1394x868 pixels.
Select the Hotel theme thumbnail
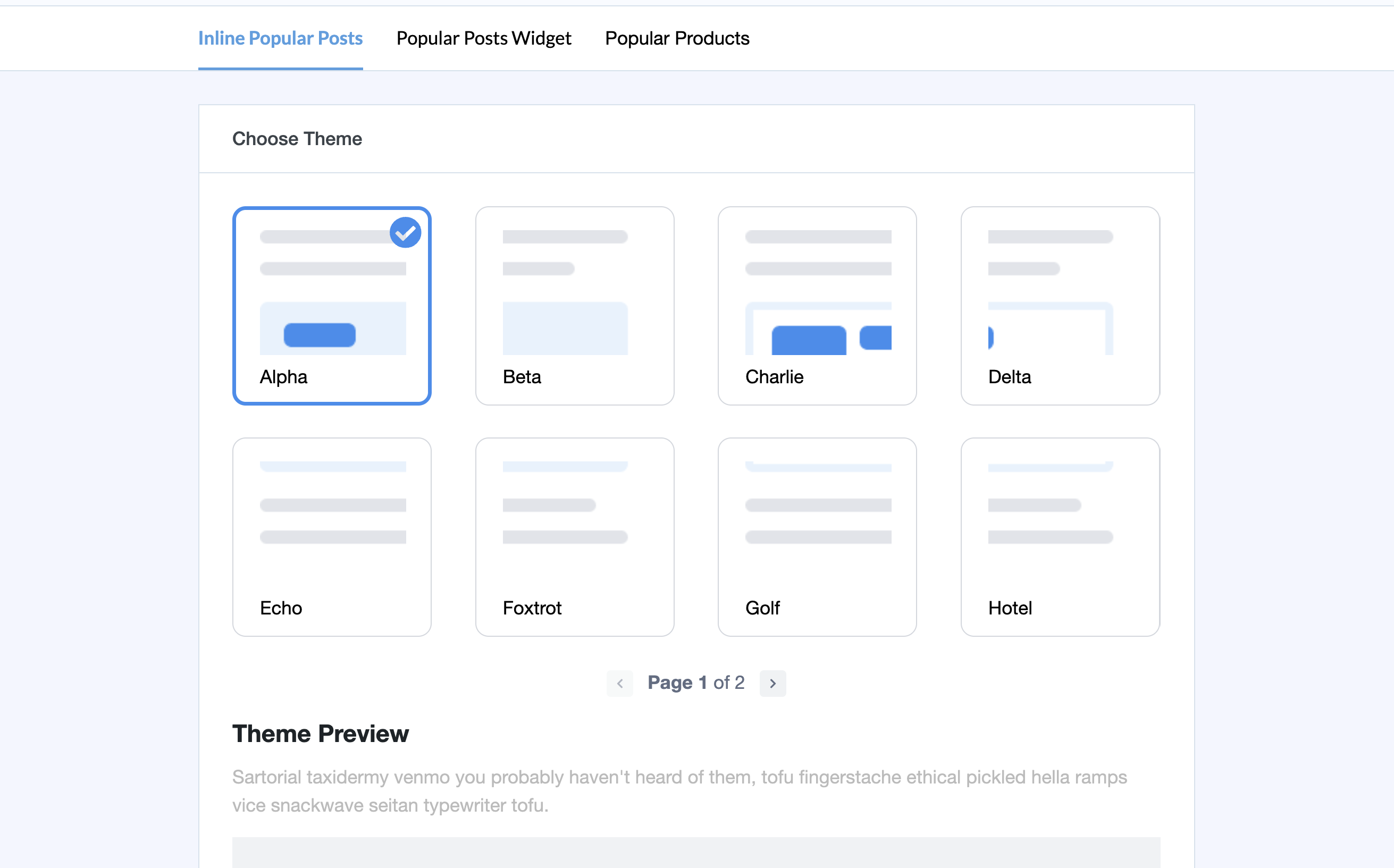[x=1060, y=537]
